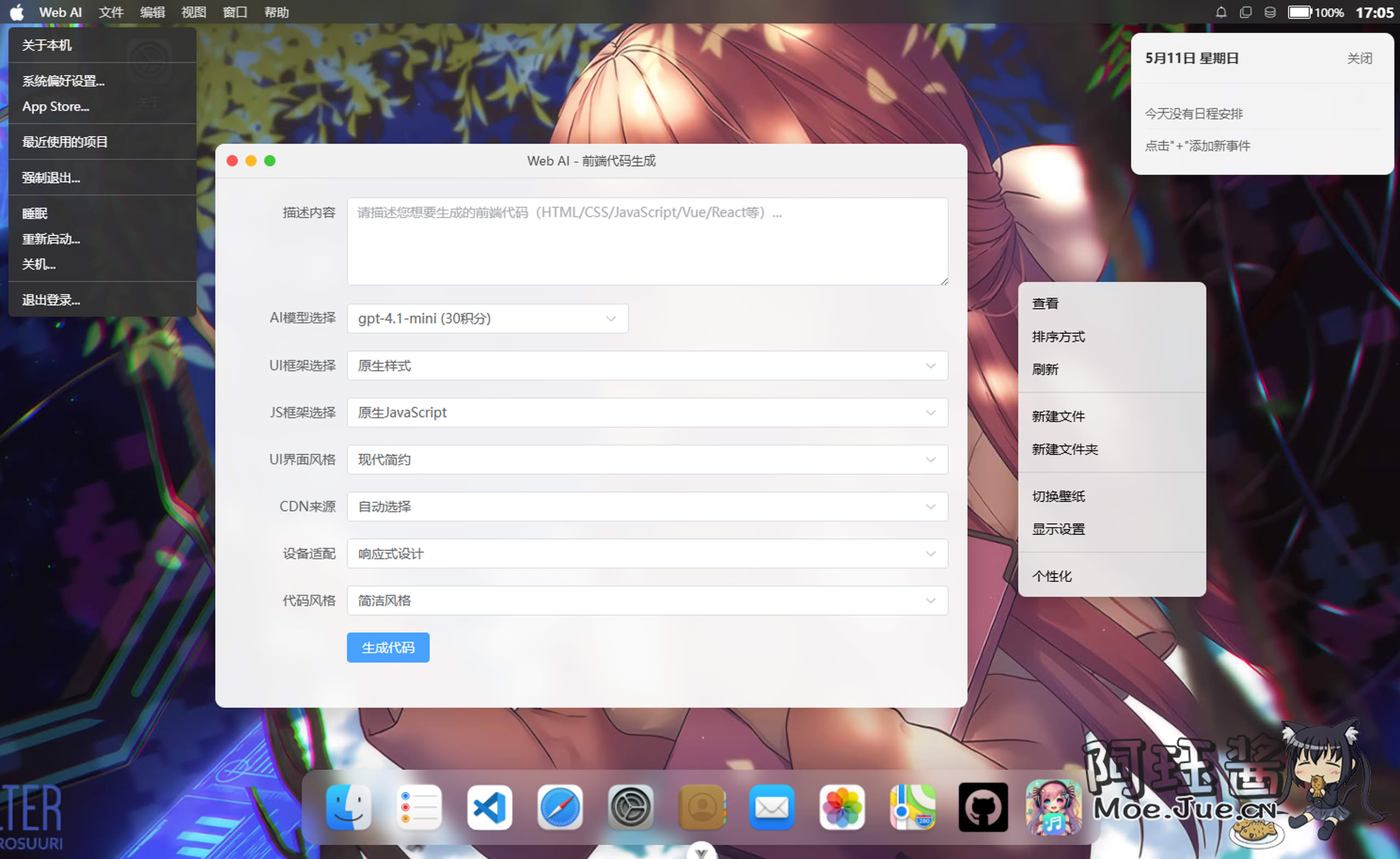Launch Safari from the dock
The image size is (1400, 859).
(x=559, y=807)
